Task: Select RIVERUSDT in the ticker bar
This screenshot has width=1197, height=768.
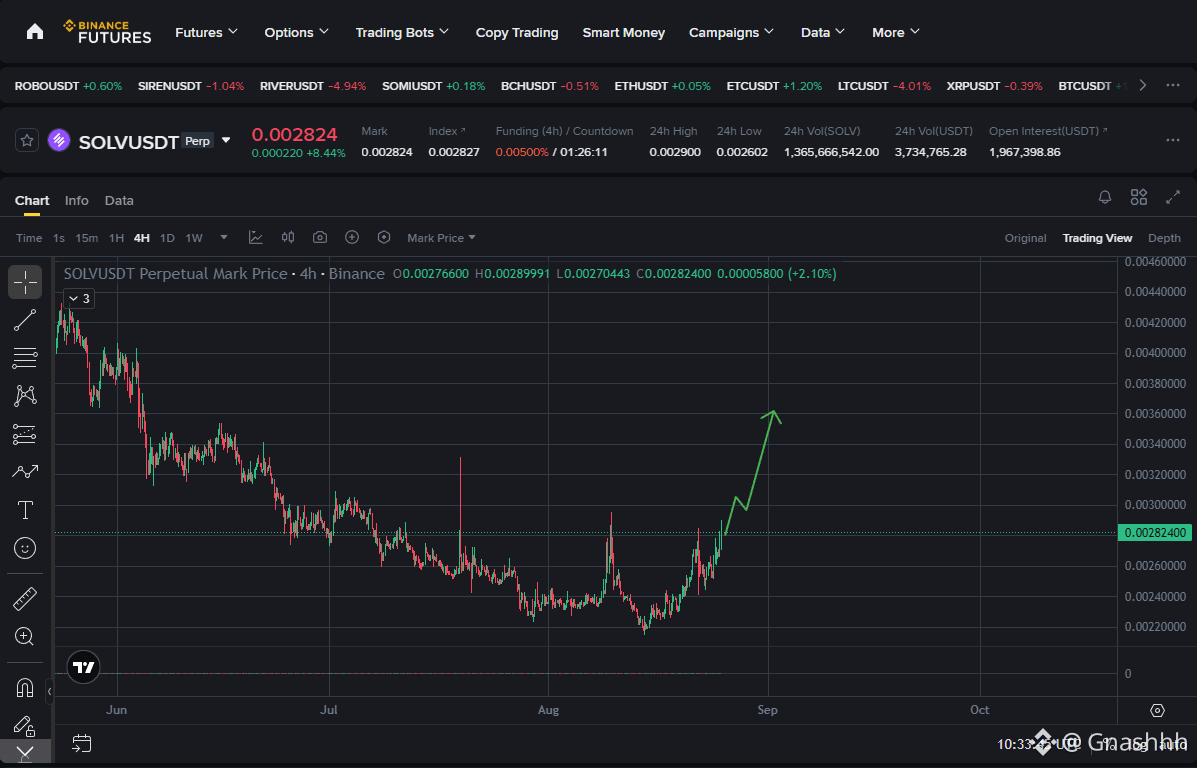Action: (313, 86)
